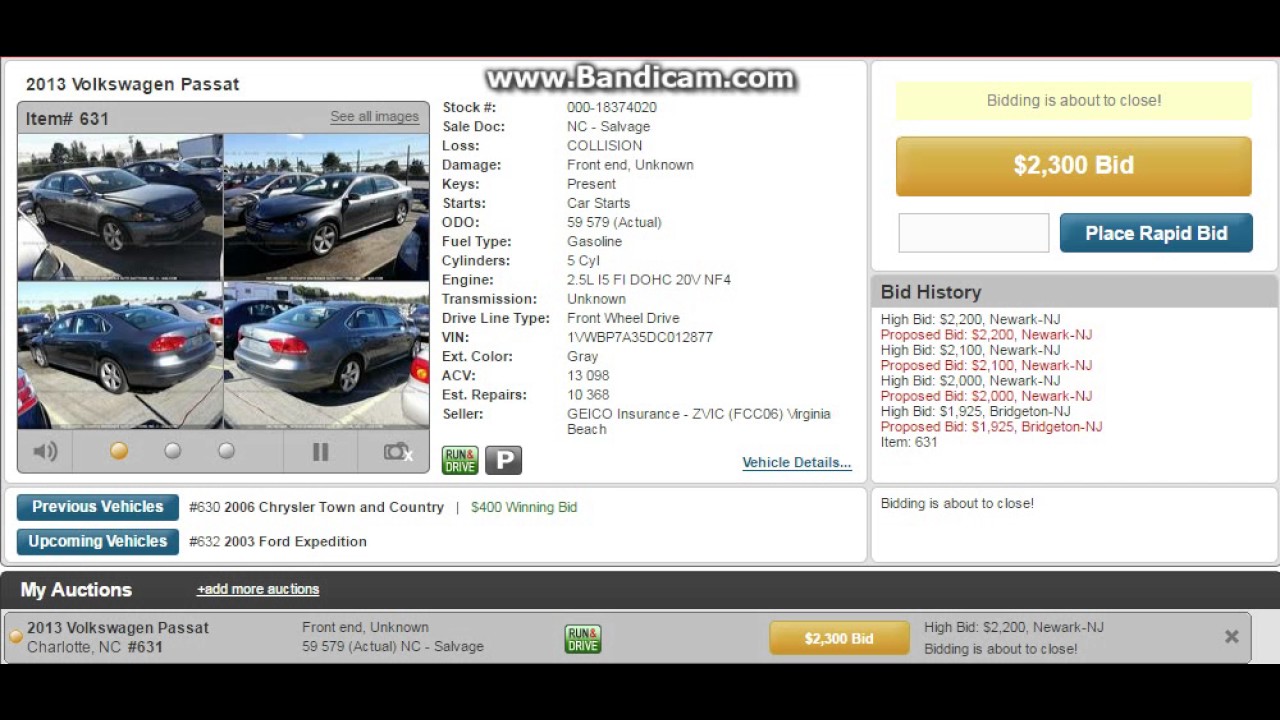
Task: Select the second slideshow dot
Action: pos(173,451)
